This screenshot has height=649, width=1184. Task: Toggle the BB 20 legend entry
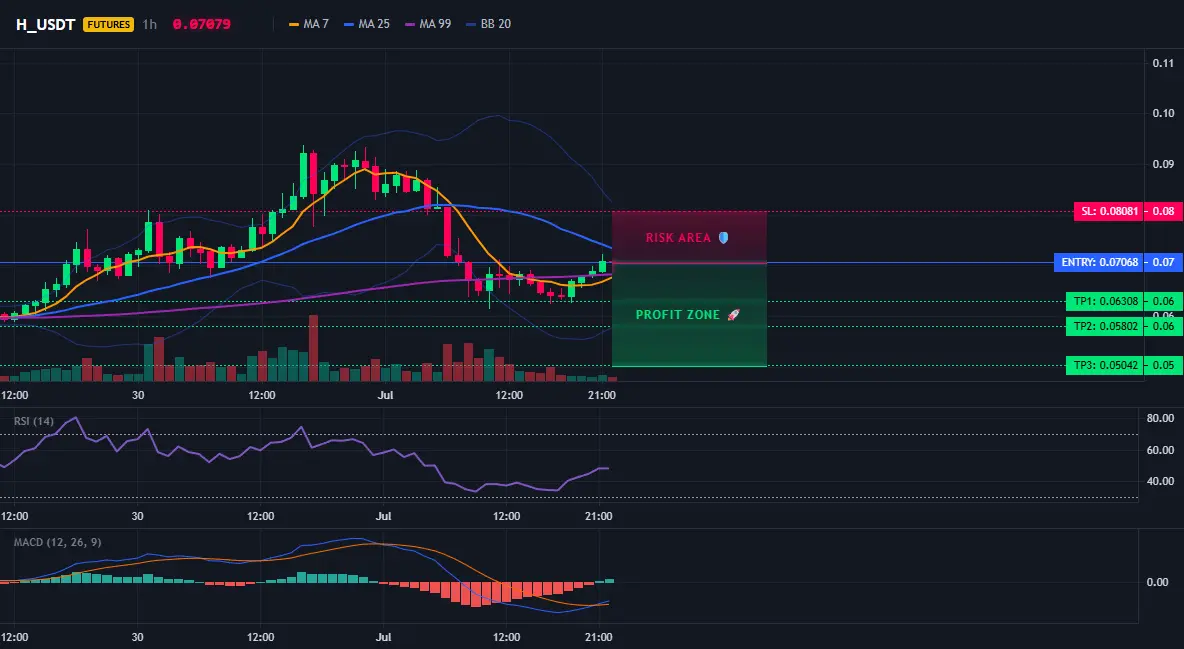coord(489,24)
